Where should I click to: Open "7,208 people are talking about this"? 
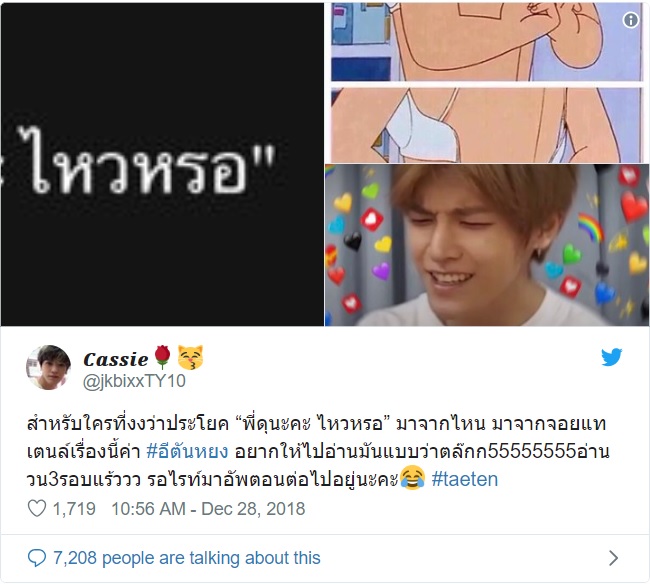187,558
